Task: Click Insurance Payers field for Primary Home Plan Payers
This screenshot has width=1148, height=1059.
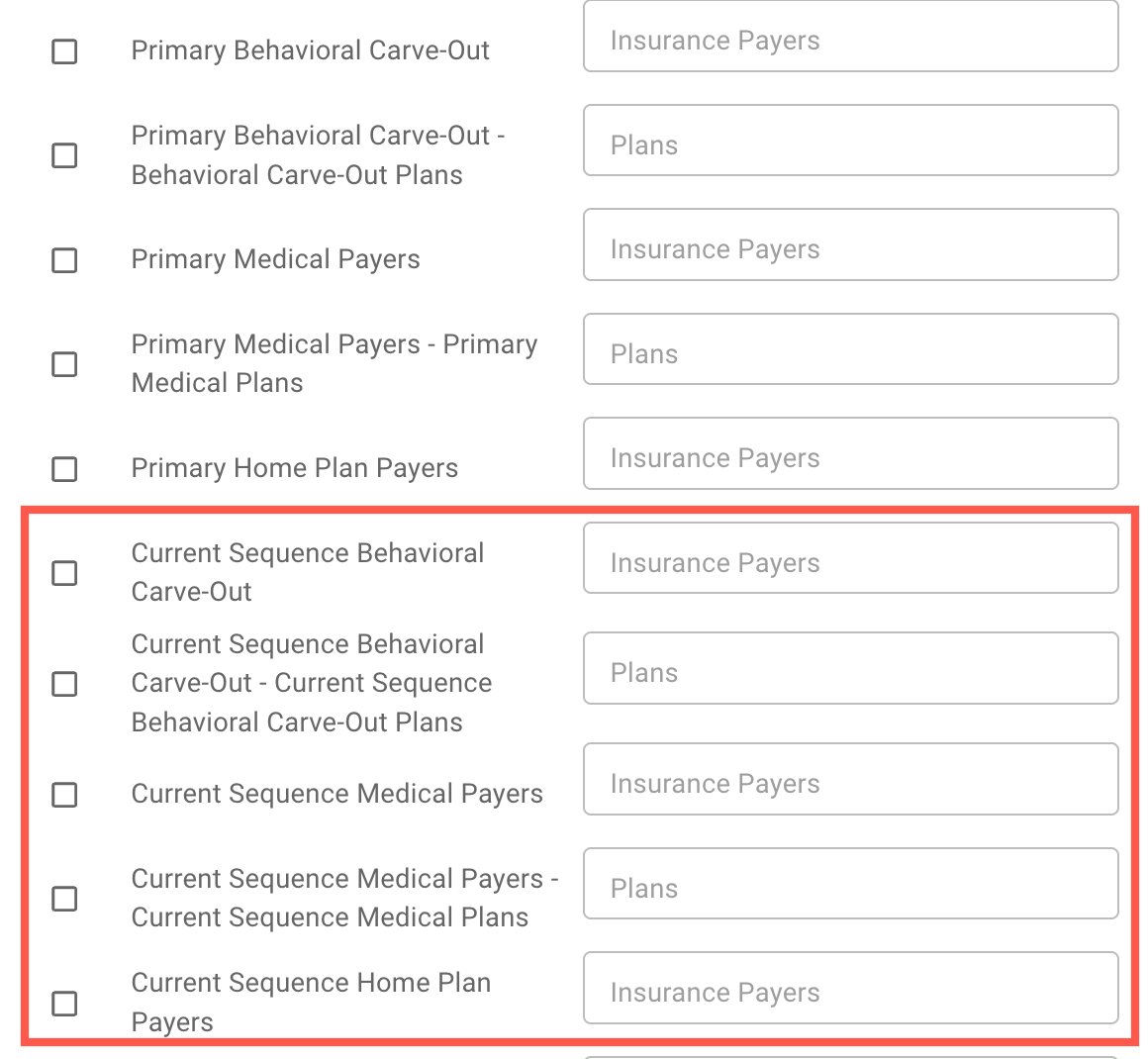Action: (x=851, y=453)
